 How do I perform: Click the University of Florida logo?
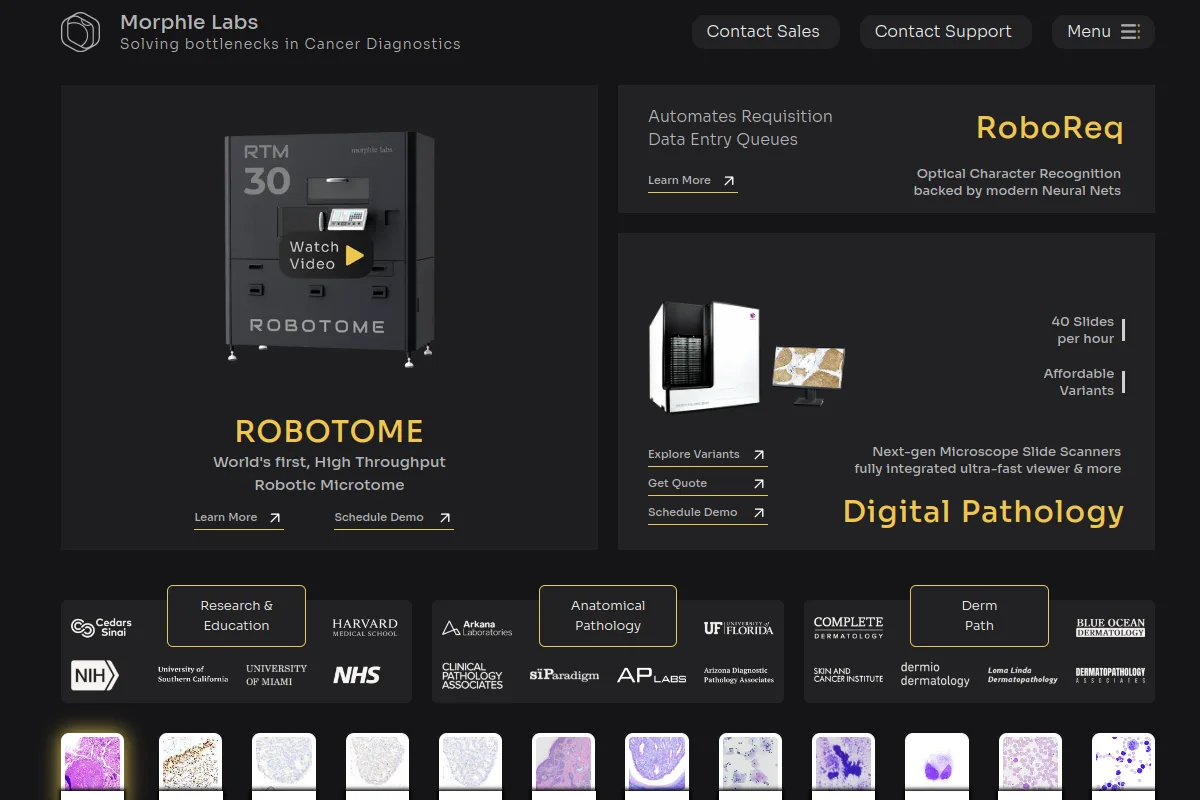738,628
